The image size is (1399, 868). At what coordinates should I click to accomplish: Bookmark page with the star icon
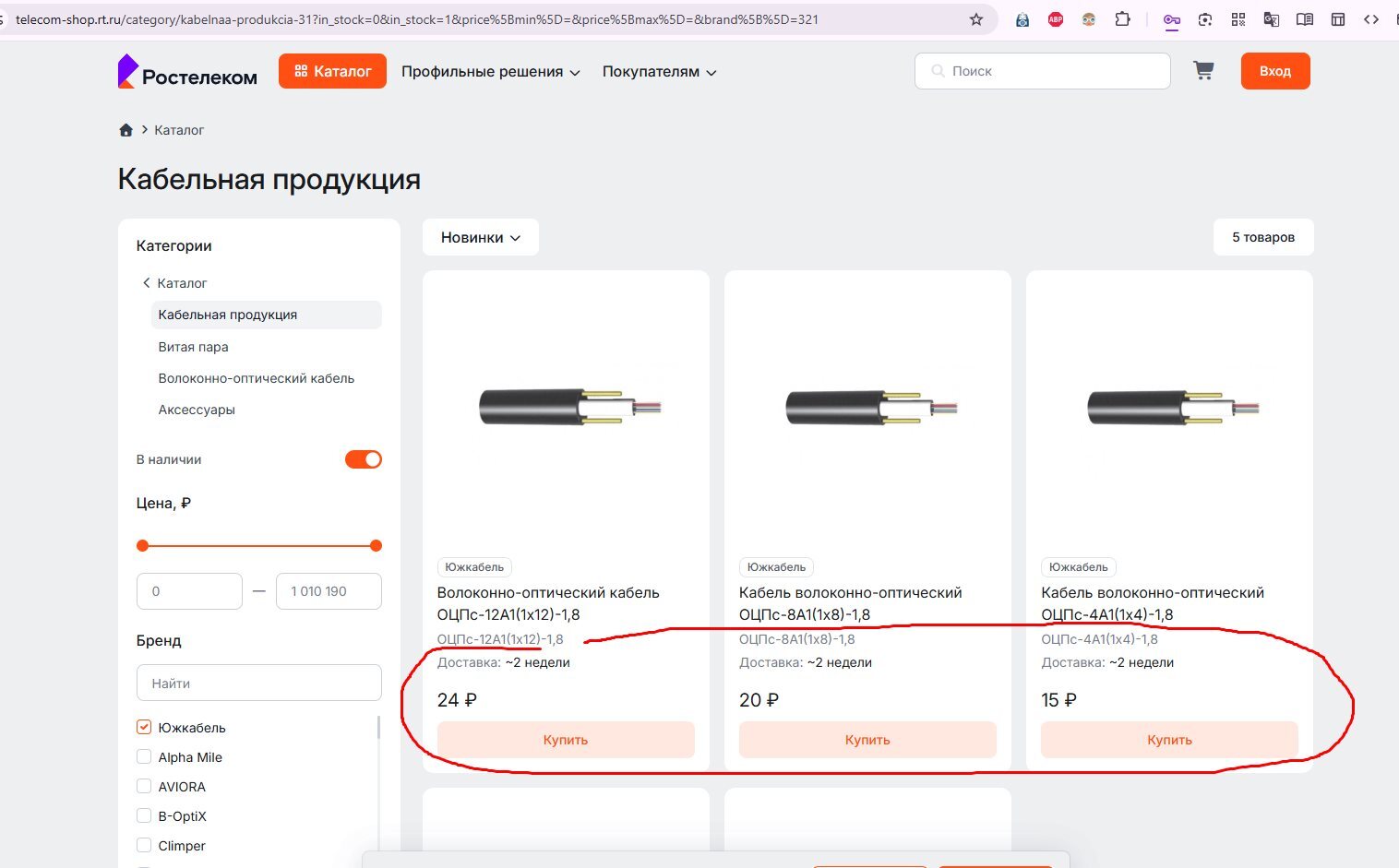pos(976,19)
